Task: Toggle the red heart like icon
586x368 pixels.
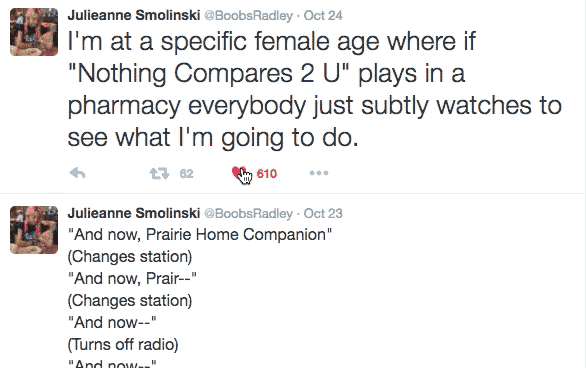Action: (238, 173)
